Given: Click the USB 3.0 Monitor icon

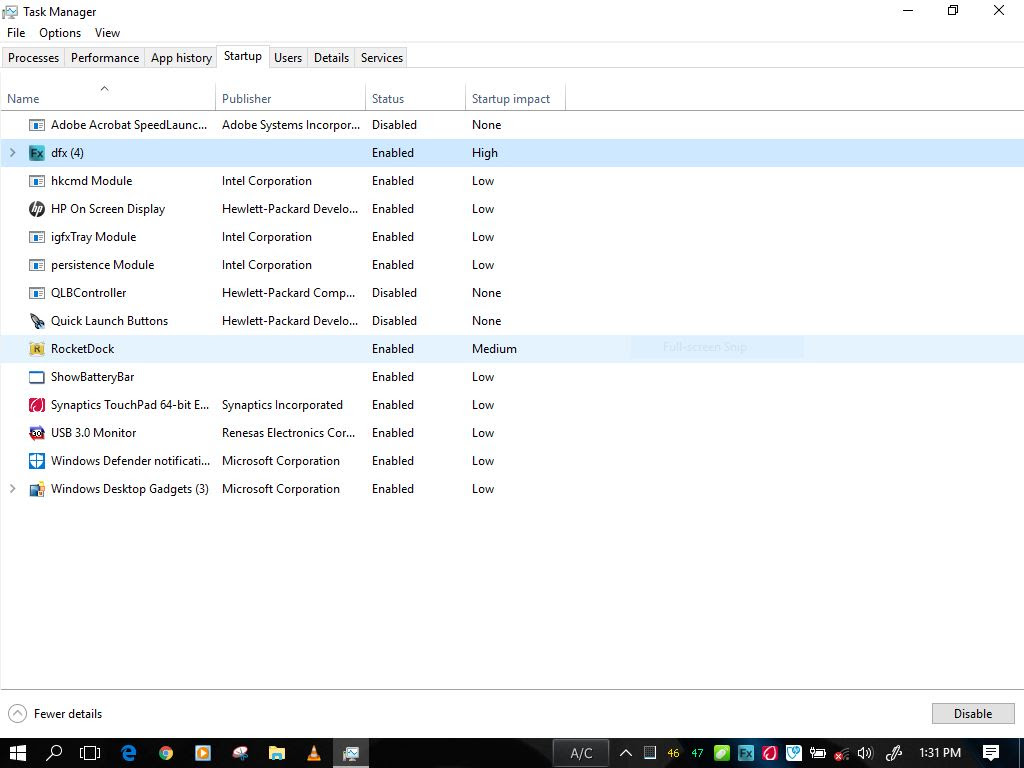Looking at the screenshot, I should point(37,433).
